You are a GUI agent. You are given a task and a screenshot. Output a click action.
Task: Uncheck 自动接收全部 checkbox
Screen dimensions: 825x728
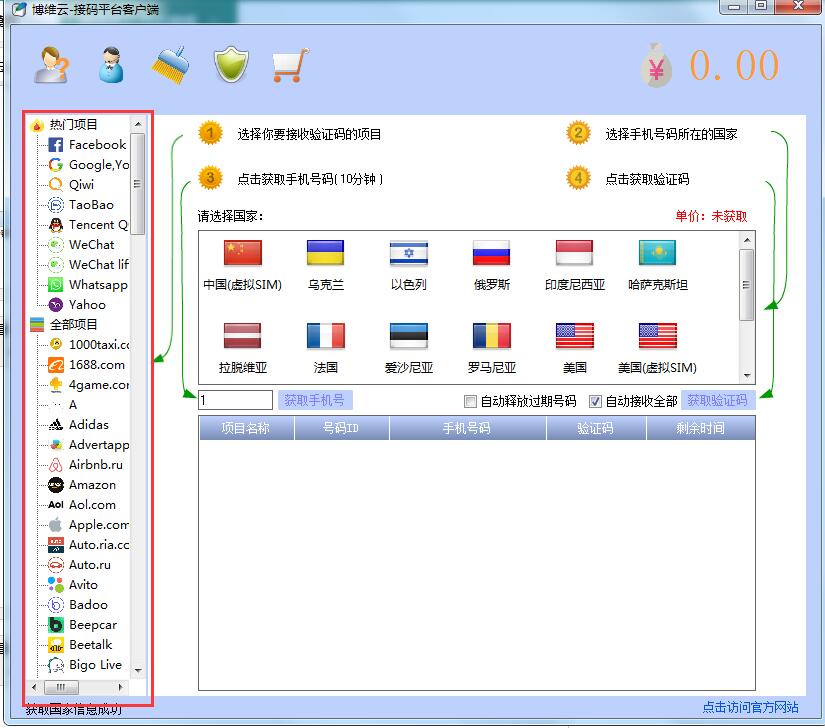595,401
